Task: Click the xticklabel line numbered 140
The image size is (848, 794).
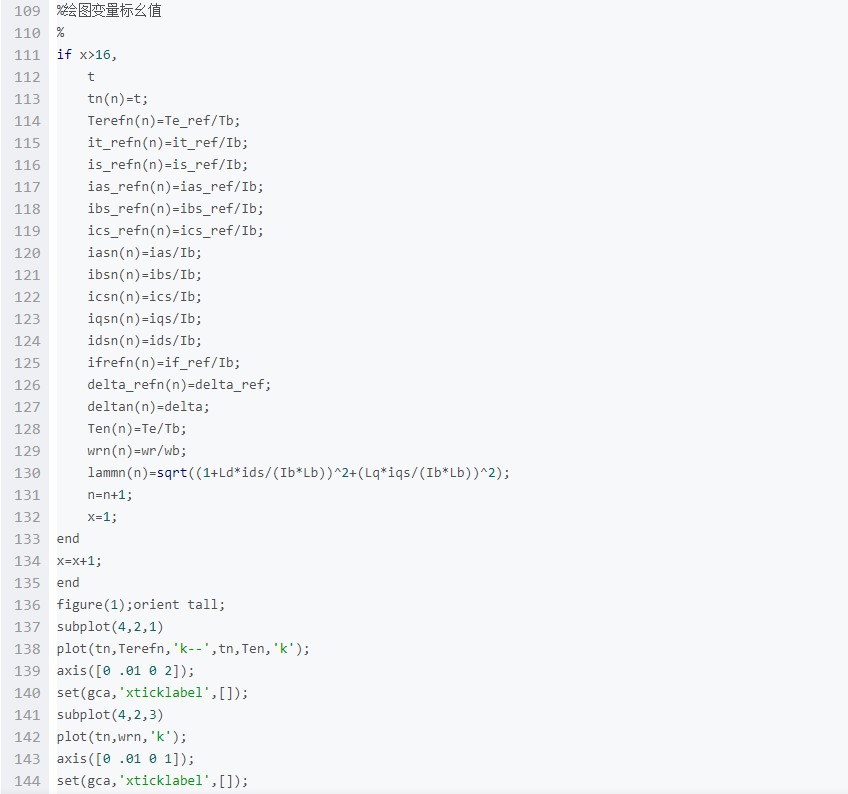Action: coord(152,693)
